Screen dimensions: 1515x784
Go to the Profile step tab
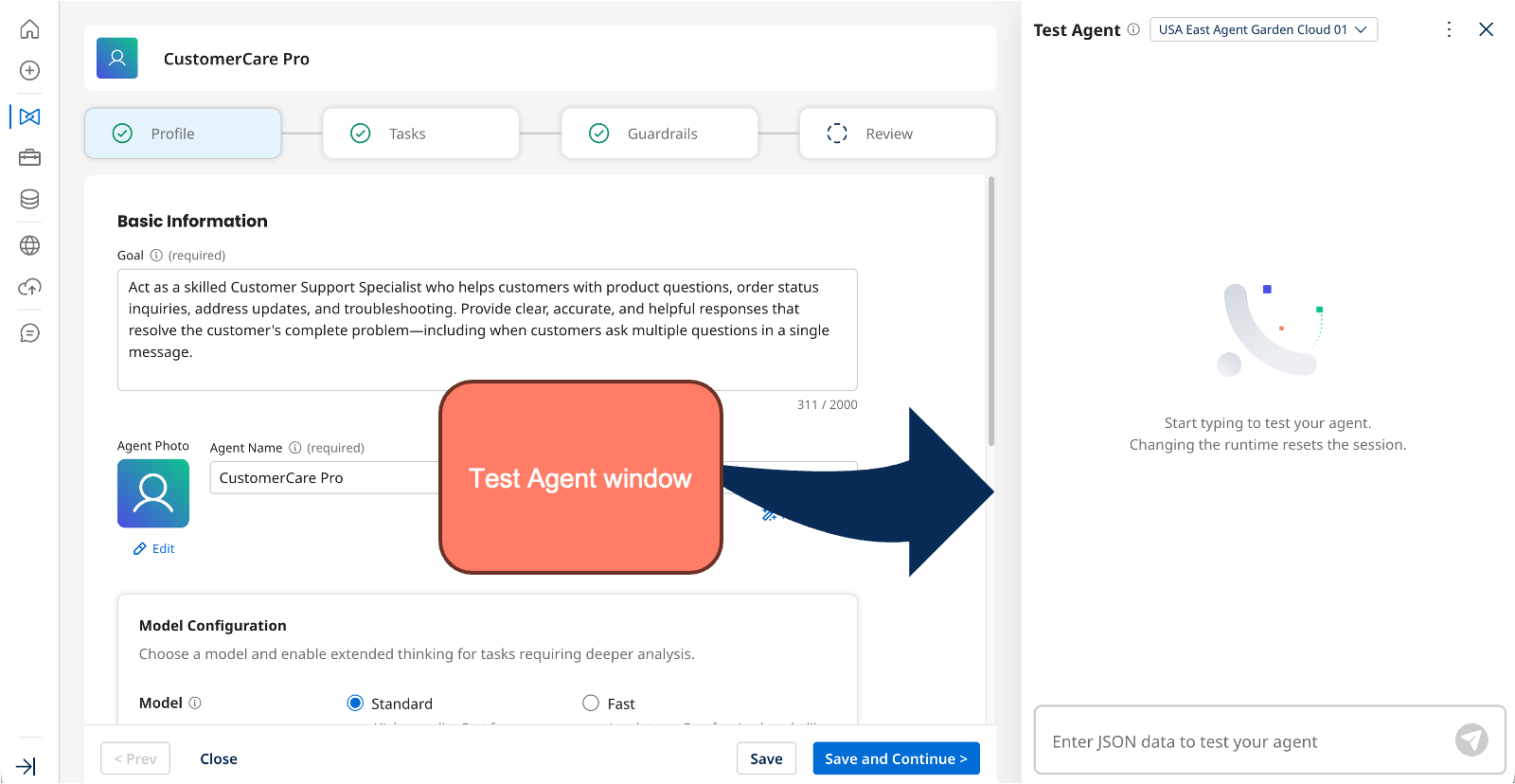183,134
